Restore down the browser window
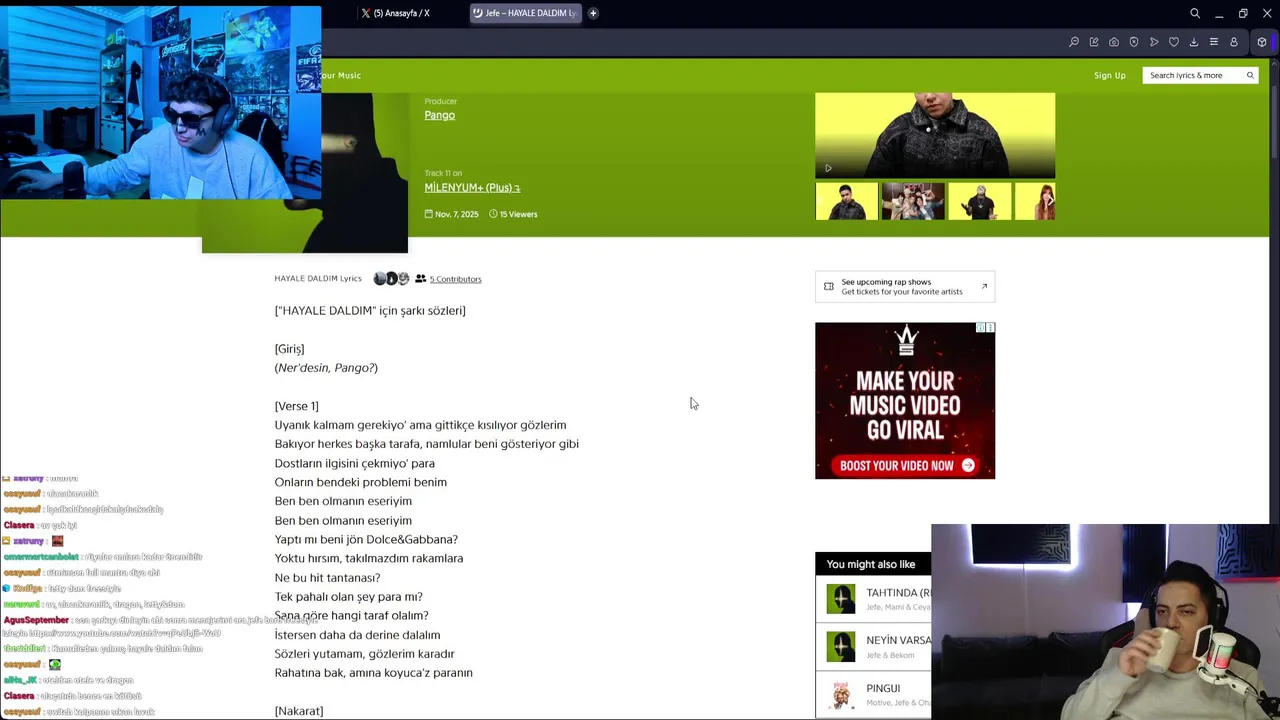1280x720 pixels. 1243,13
